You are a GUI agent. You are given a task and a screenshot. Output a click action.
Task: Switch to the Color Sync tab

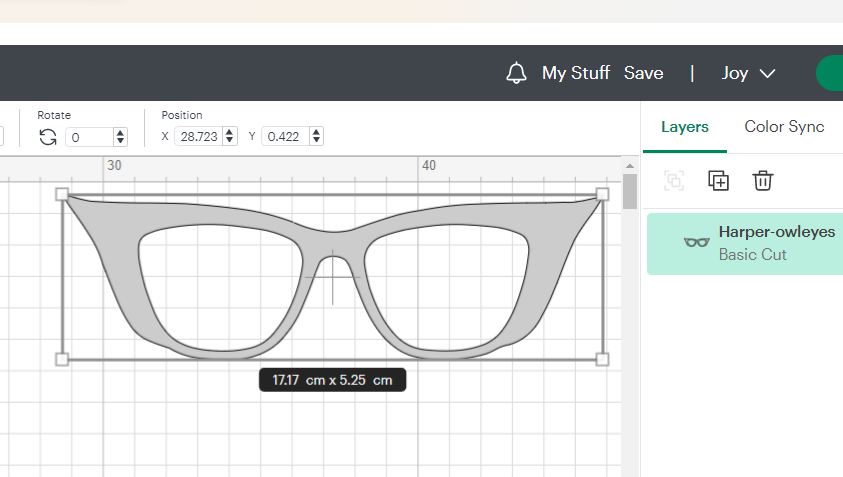(x=784, y=127)
